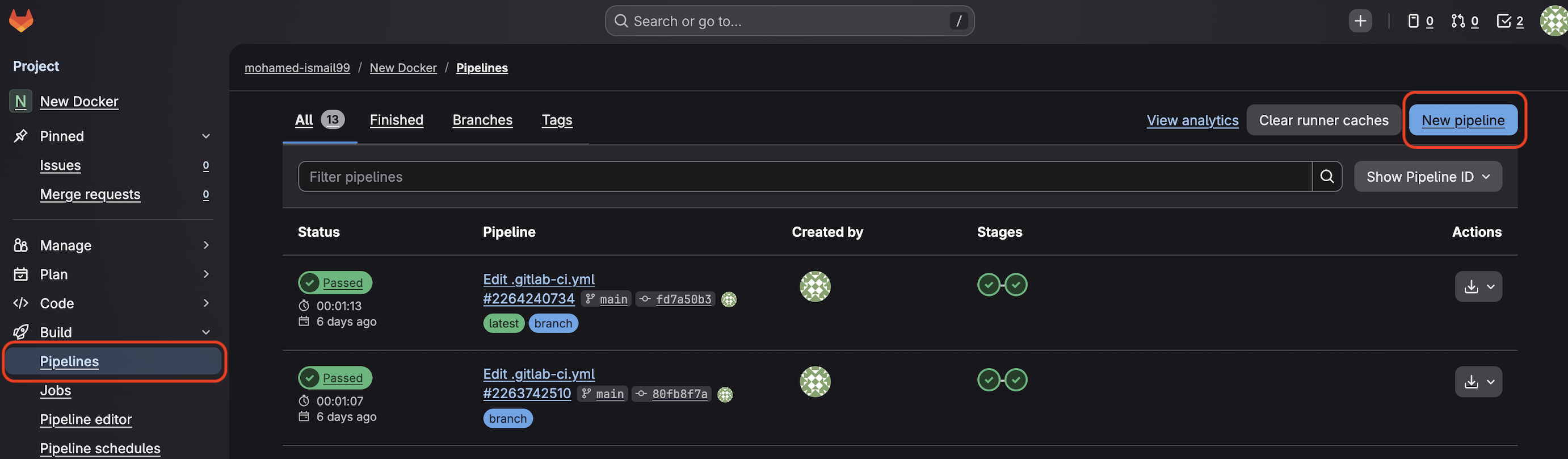This screenshot has width=1568, height=459.
Task: Open commit 80fb8f7a link
Action: 679,394
